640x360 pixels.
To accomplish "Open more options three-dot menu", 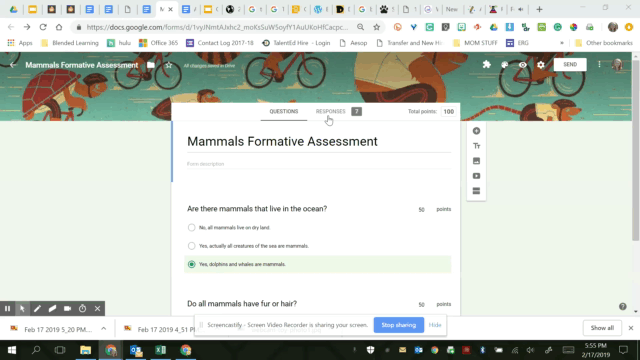I will (599, 64).
